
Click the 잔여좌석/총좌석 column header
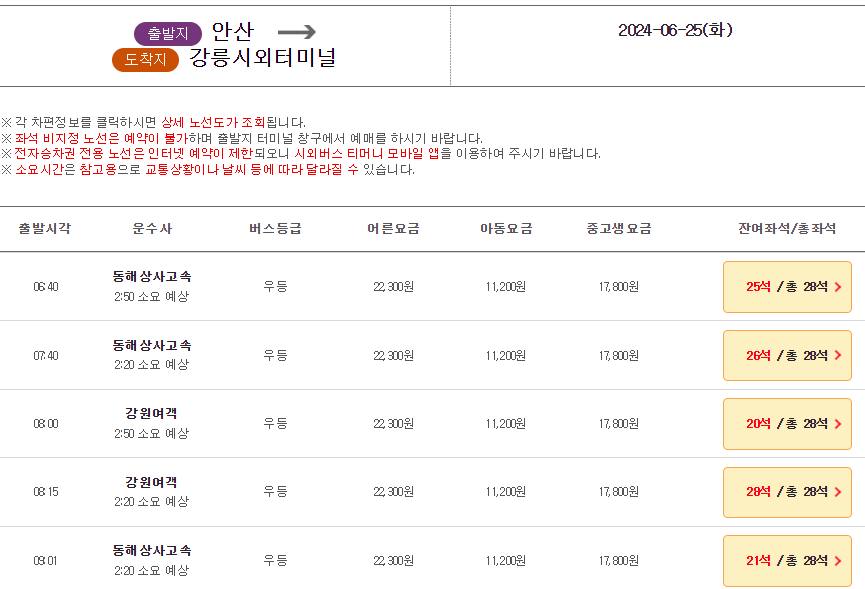(787, 227)
